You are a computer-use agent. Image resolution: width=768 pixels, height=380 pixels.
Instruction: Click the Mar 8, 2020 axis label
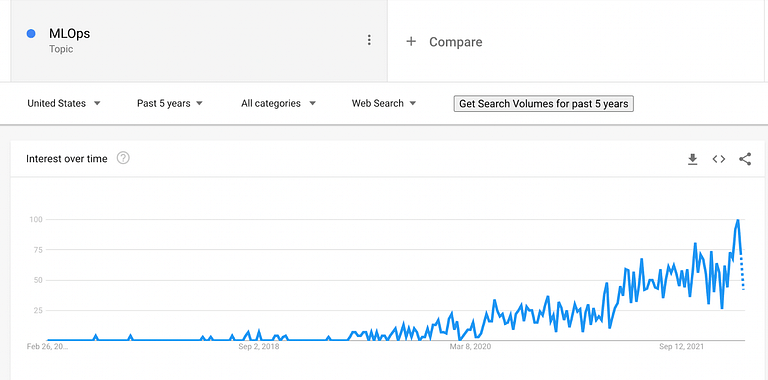(470, 347)
